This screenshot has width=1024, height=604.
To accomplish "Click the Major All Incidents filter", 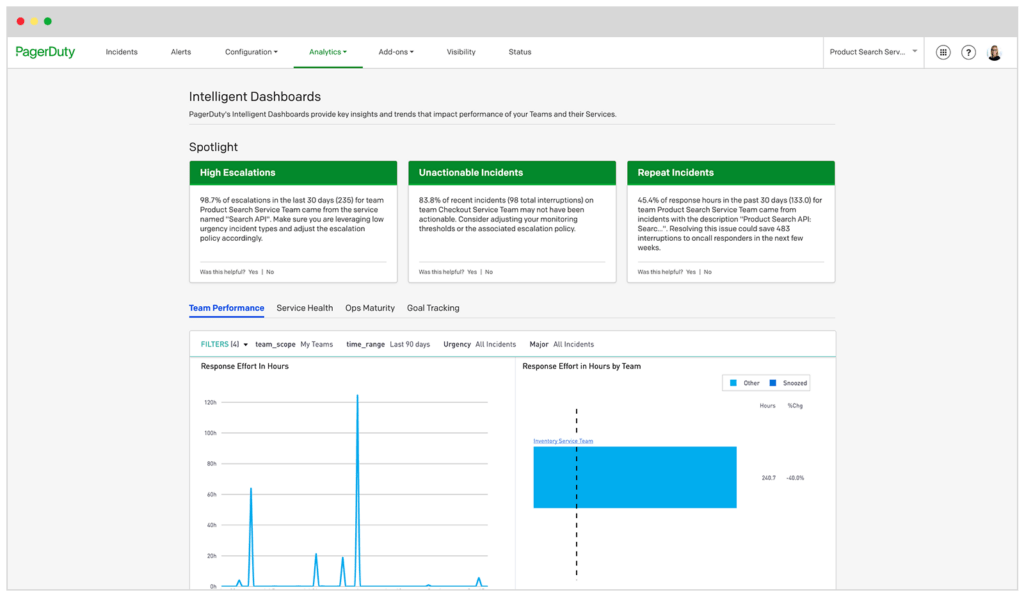I will (x=562, y=345).
